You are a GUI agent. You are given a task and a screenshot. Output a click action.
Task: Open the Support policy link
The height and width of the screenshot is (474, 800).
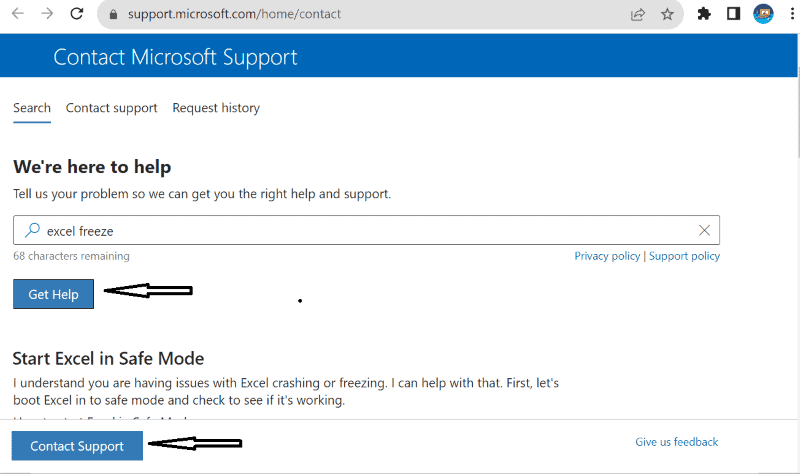(x=684, y=256)
